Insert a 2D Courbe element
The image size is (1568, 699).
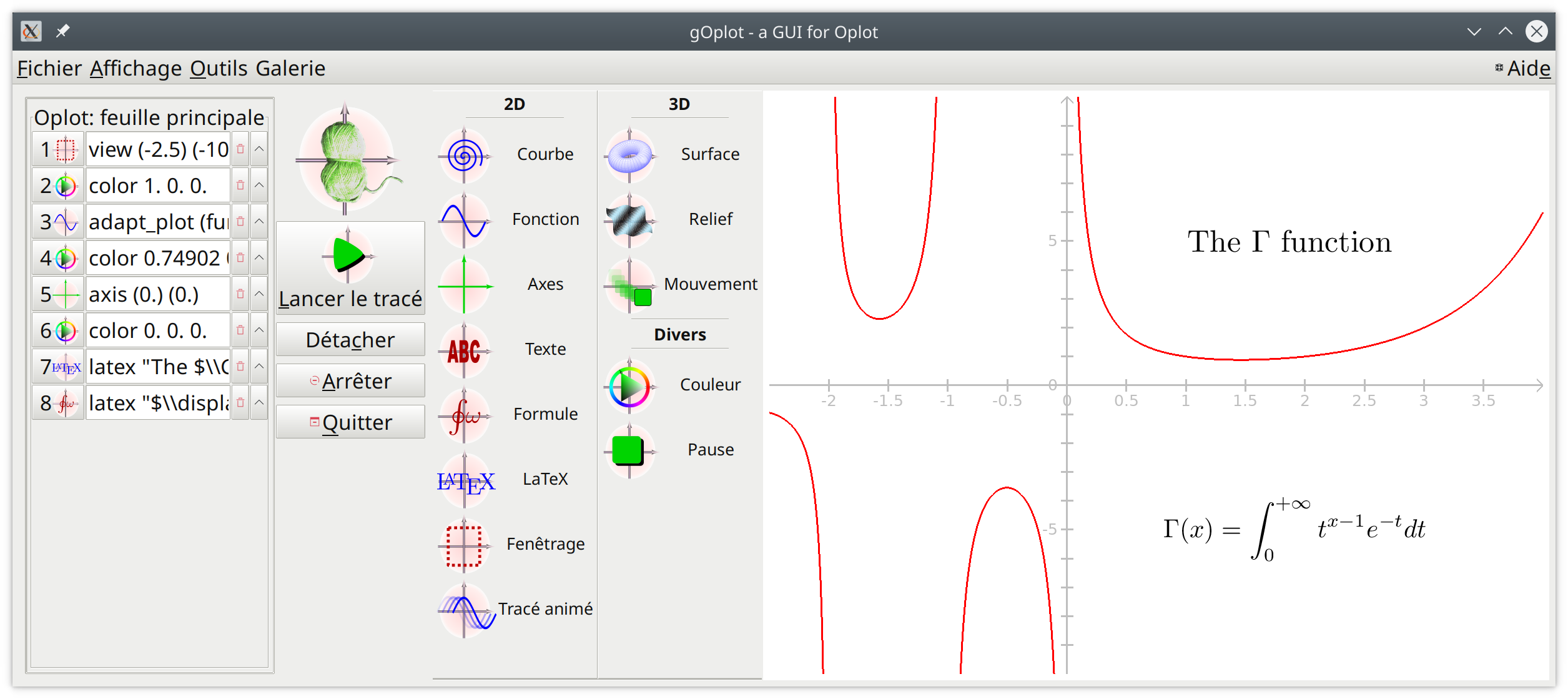point(465,155)
